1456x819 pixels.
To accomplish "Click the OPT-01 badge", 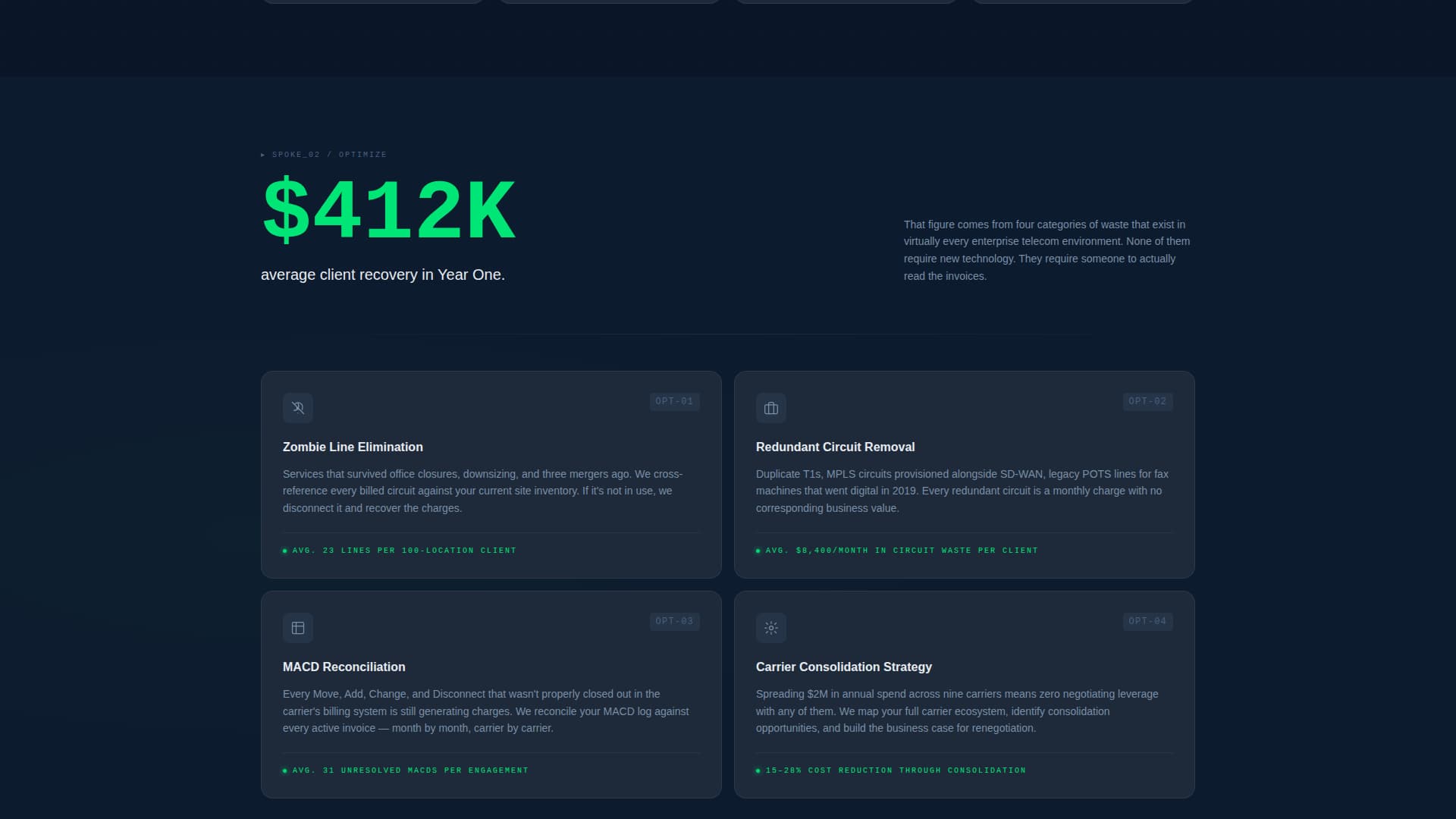I will (x=674, y=401).
